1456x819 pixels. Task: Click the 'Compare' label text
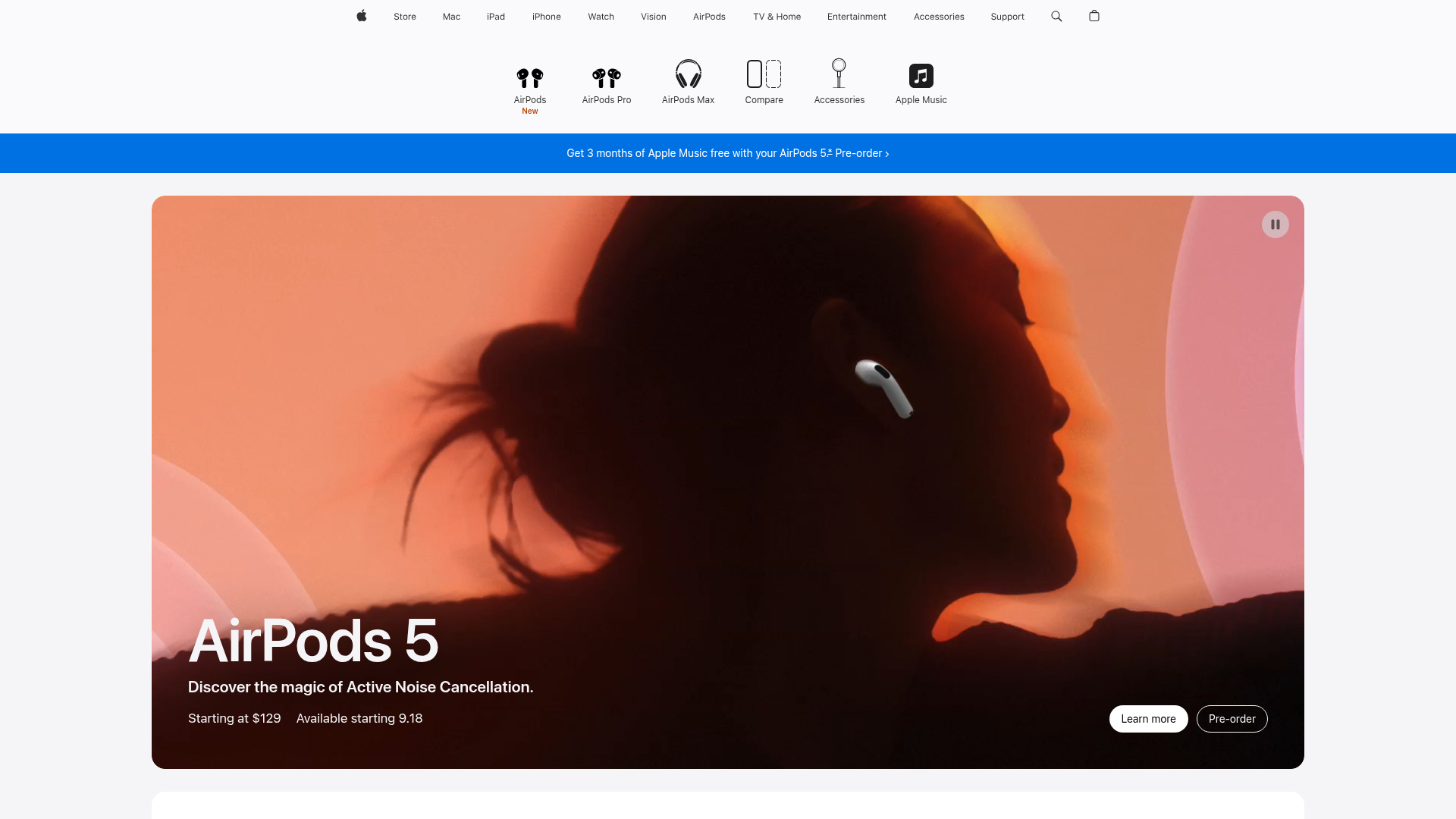(x=764, y=100)
